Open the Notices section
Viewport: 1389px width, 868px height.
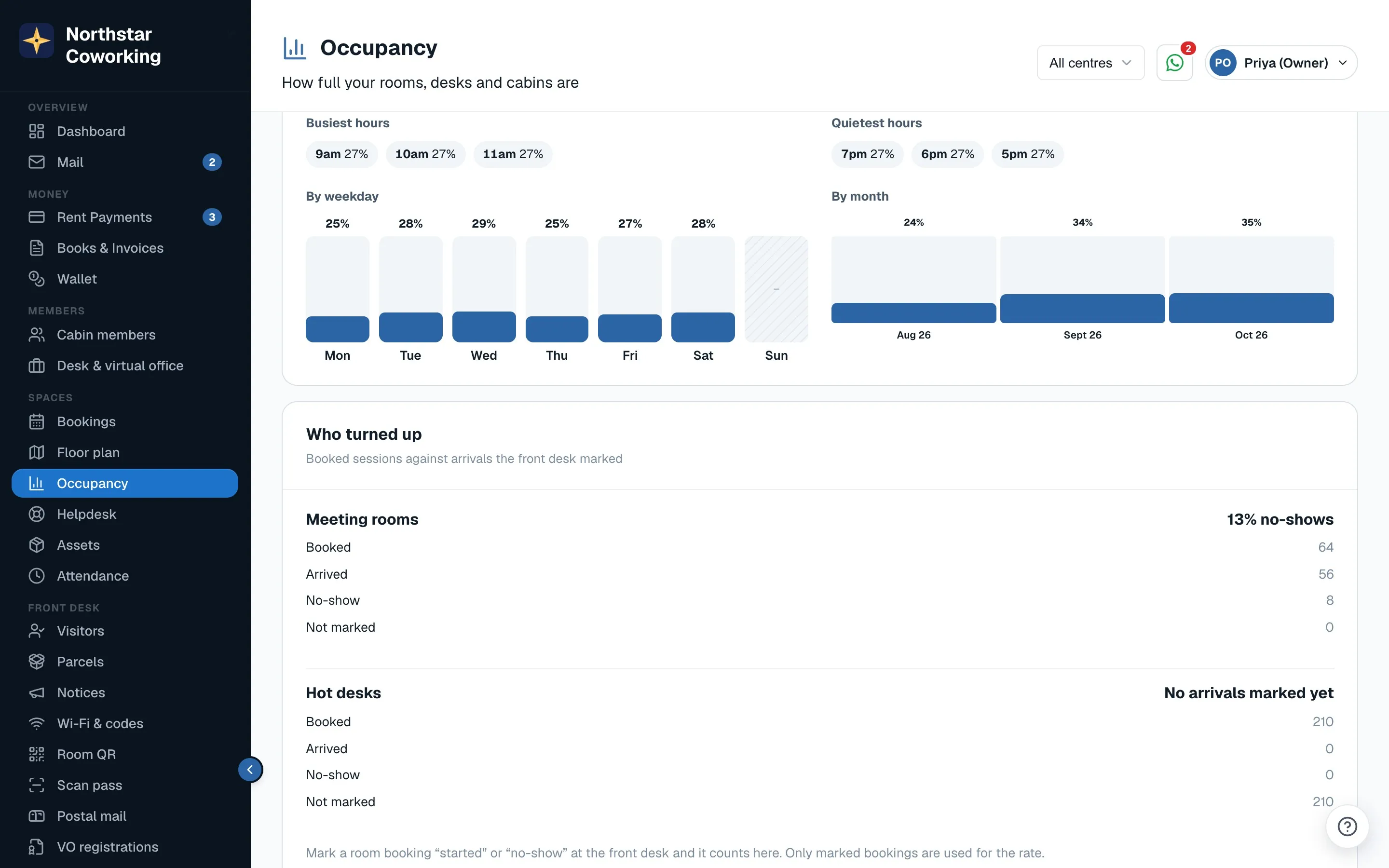pyautogui.click(x=124, y=693)
